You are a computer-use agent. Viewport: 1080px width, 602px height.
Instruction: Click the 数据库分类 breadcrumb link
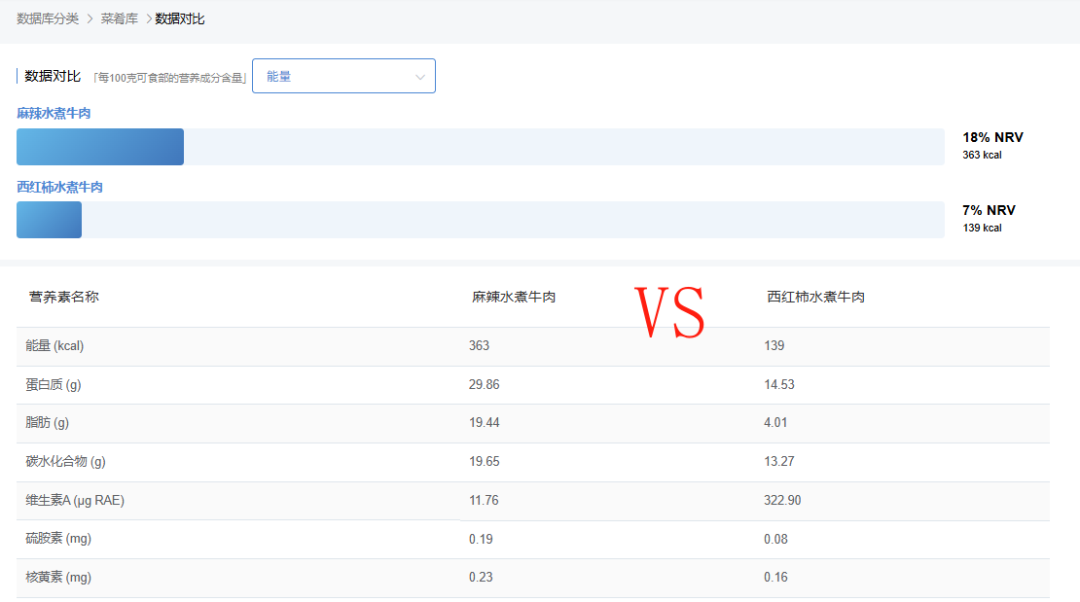(x=48, y=19)
